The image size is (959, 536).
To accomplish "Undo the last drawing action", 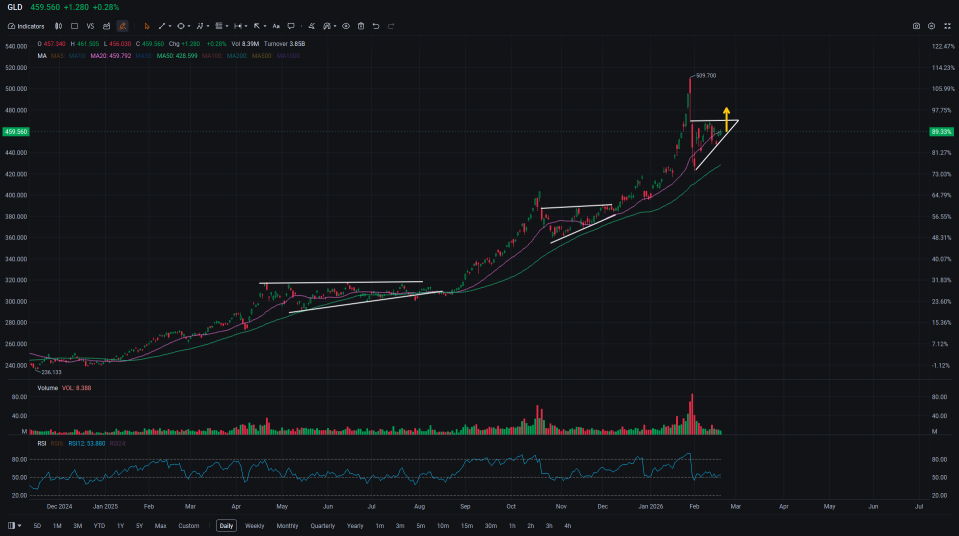I will coord(376,26).
